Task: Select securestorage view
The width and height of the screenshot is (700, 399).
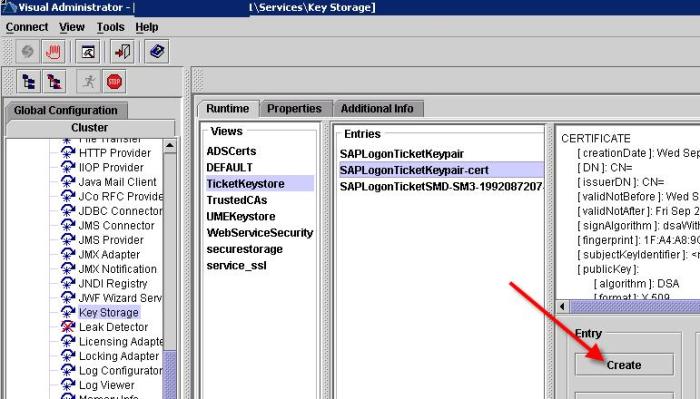Action: tap(245, 249)
